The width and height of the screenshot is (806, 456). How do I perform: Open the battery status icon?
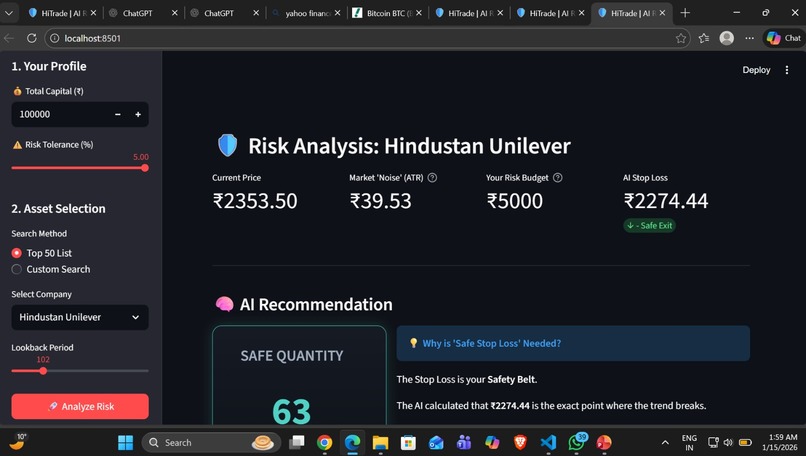pos(745,443)
